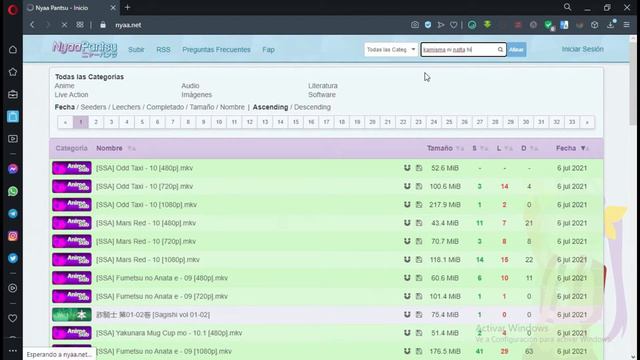Click the NyaaPantsu logo
Viewport: 640px width, 360px height.
coord(84,49)
